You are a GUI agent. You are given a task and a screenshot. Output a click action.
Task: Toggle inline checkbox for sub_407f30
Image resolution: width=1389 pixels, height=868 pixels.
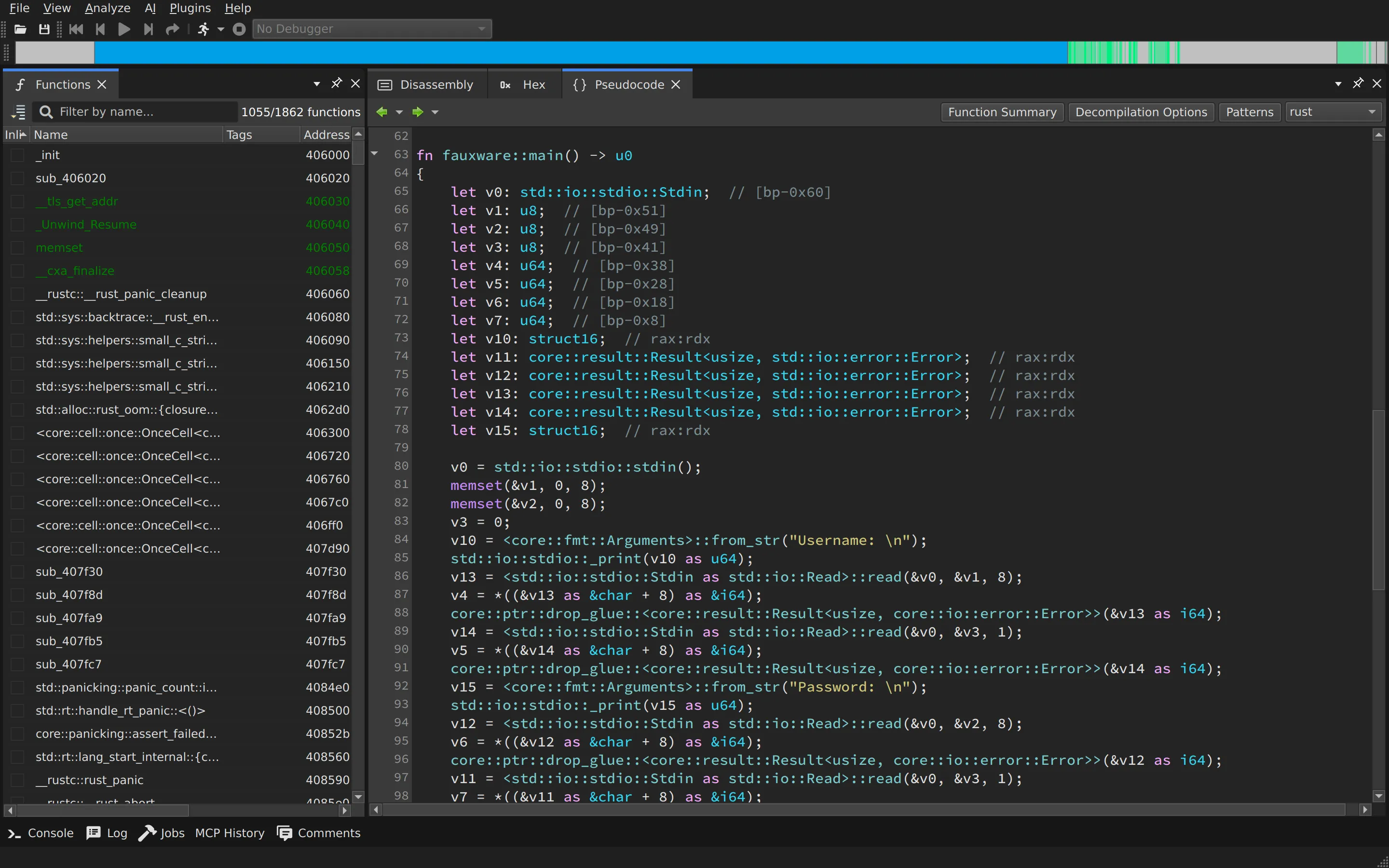point(18,572)
